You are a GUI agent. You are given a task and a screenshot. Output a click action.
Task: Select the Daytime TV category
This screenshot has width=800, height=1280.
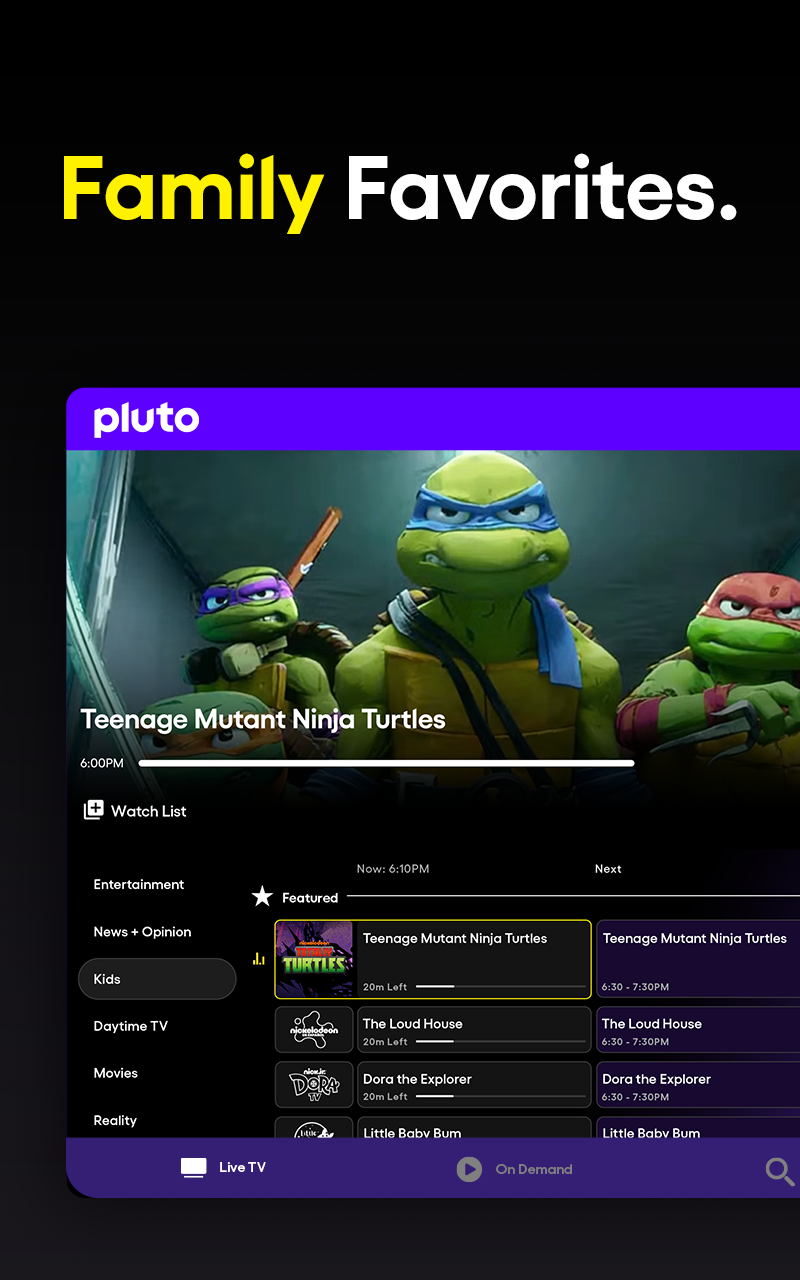pyautogui.click(x=131, y=1026)
